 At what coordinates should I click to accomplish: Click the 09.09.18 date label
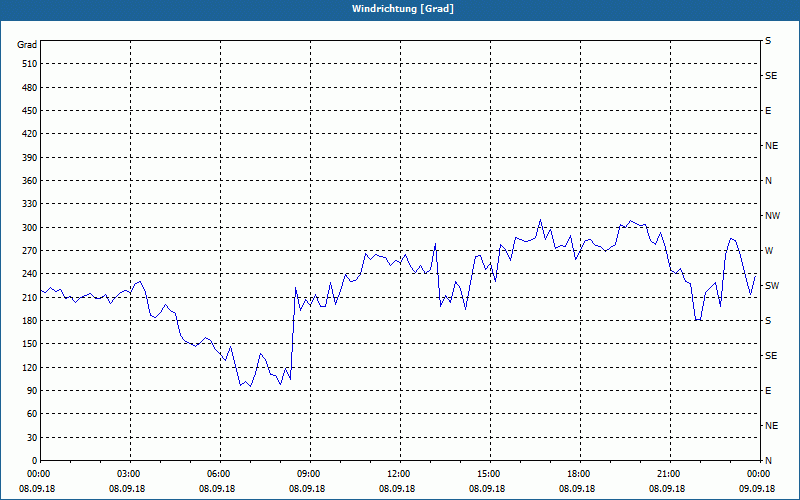[757, 488]
